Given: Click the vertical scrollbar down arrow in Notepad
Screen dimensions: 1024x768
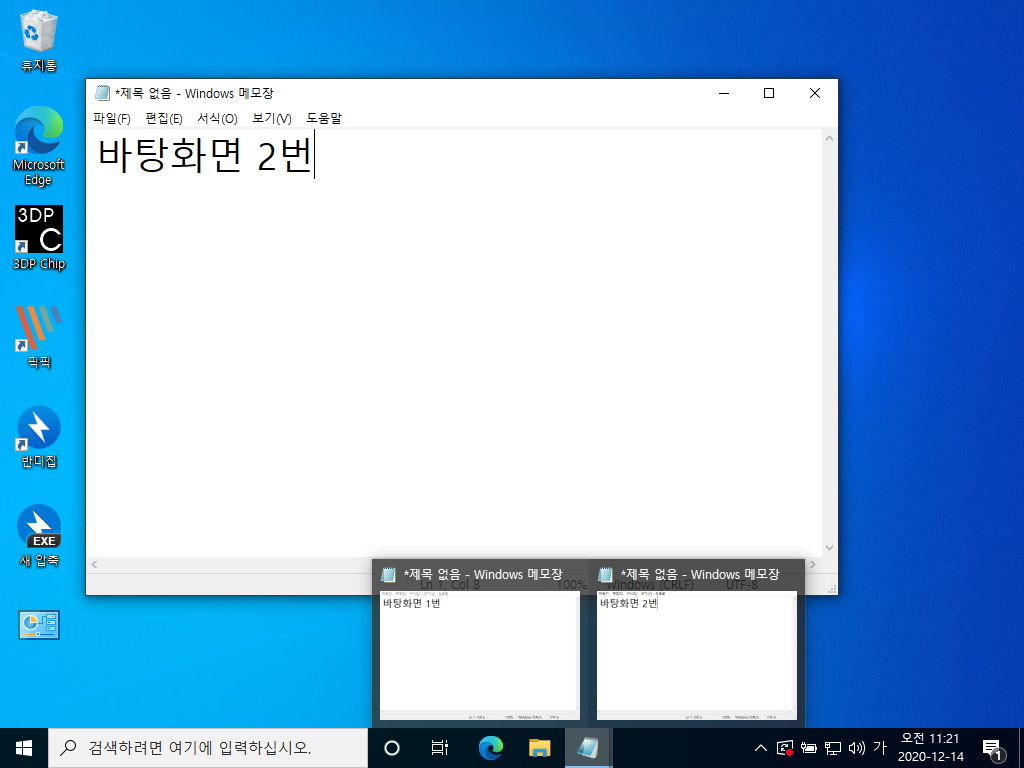Looking at the screenshot, I should pos(829,548).
